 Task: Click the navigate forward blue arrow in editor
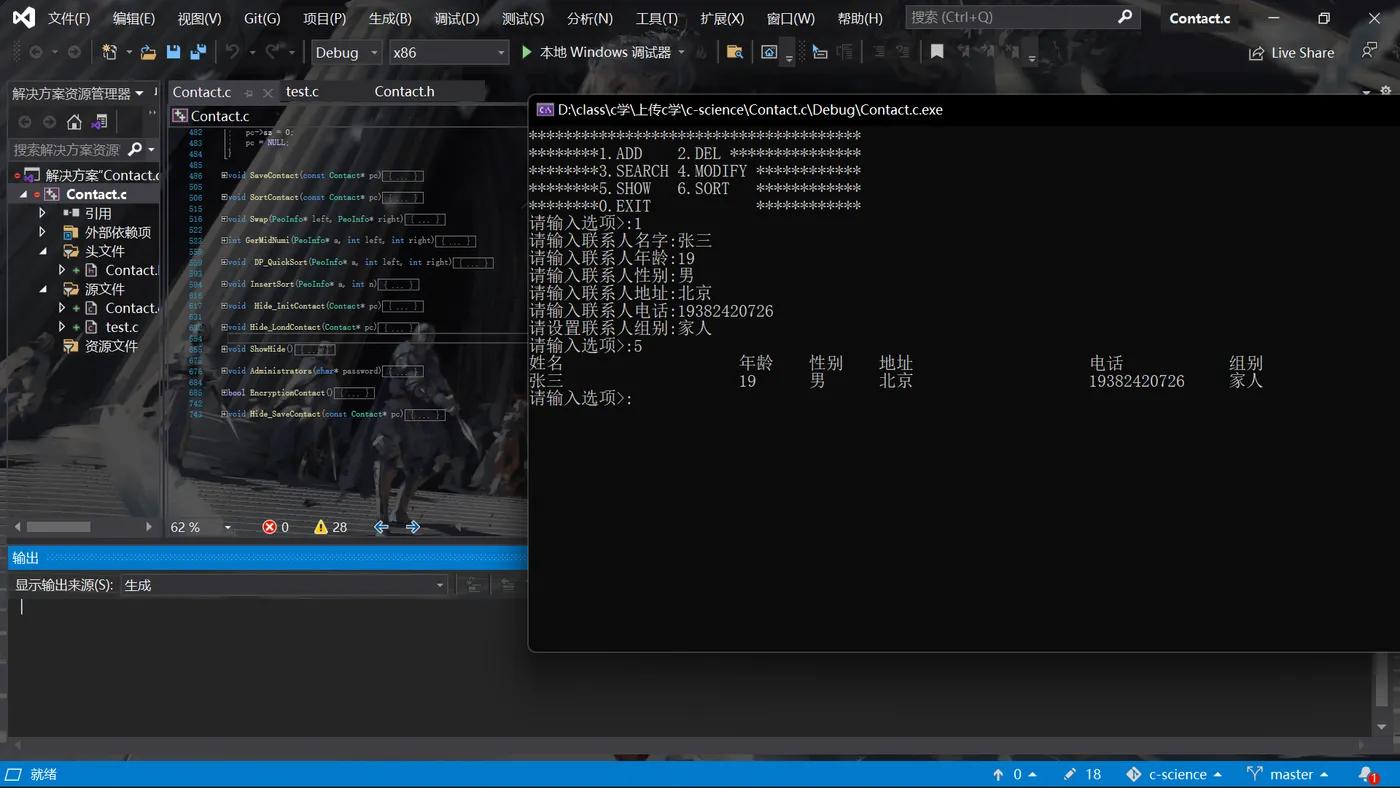(x=413, y=527)
